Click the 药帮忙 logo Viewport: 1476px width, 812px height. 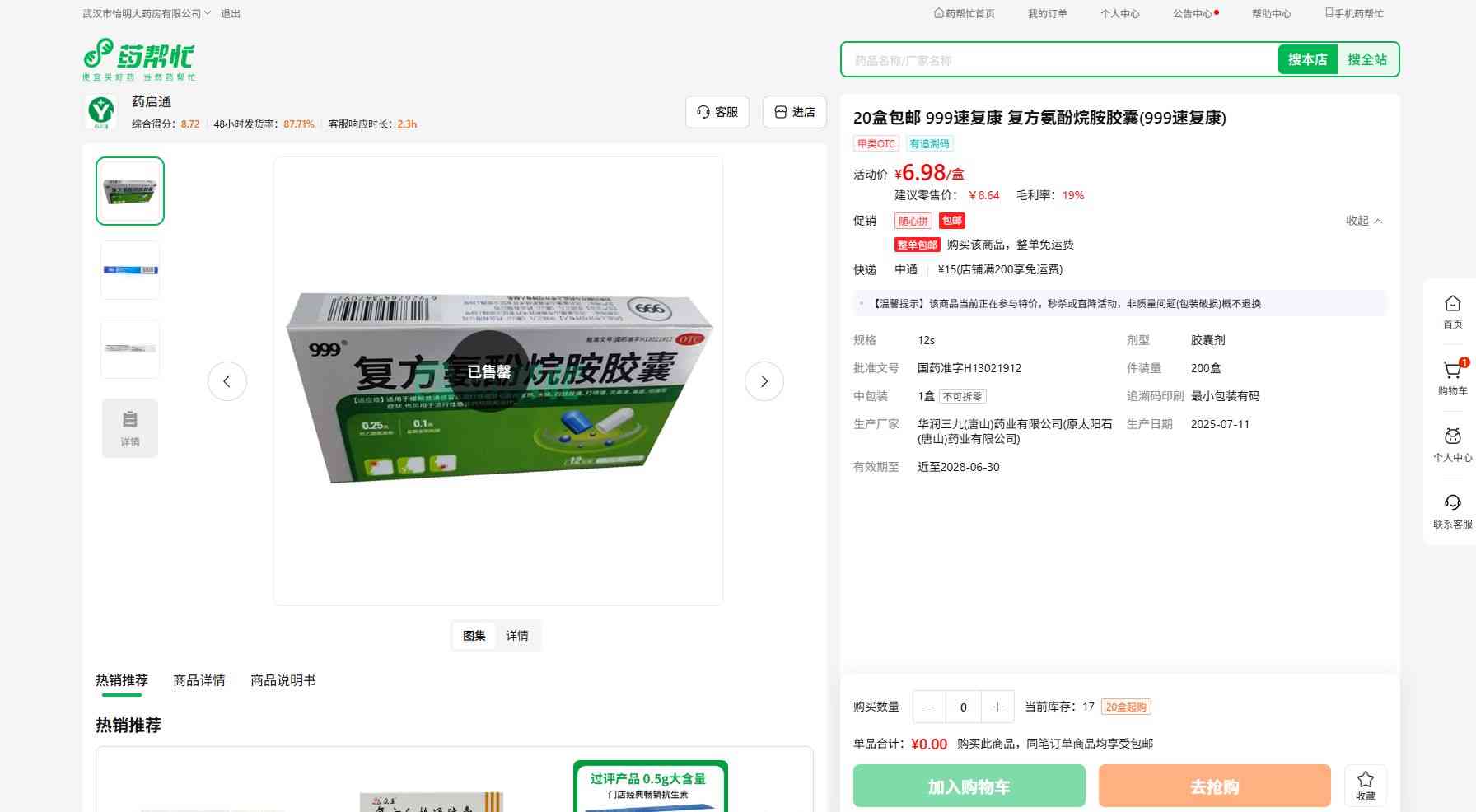click(x=138, y=59)
